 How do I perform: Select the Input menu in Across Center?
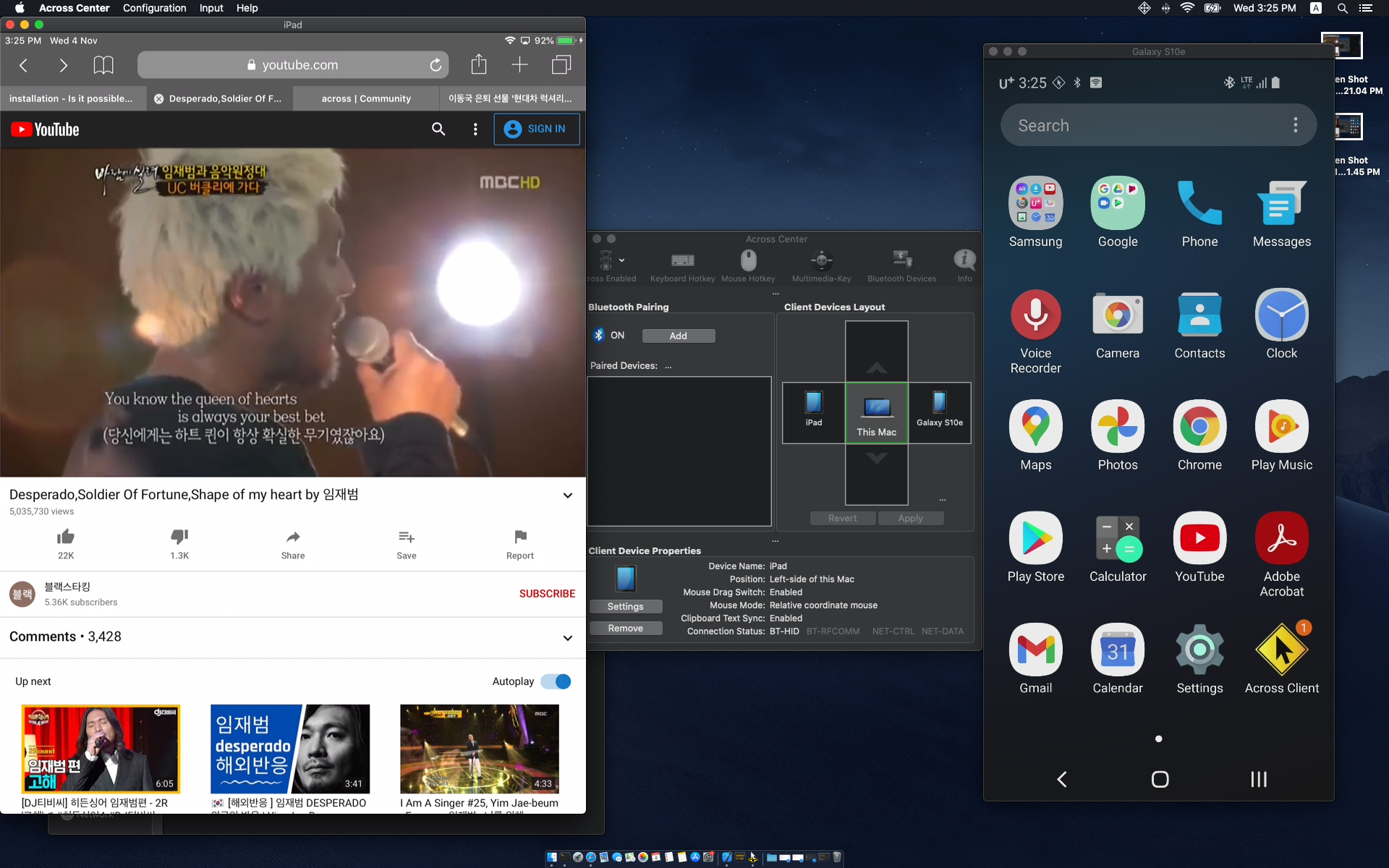[209, 8]
